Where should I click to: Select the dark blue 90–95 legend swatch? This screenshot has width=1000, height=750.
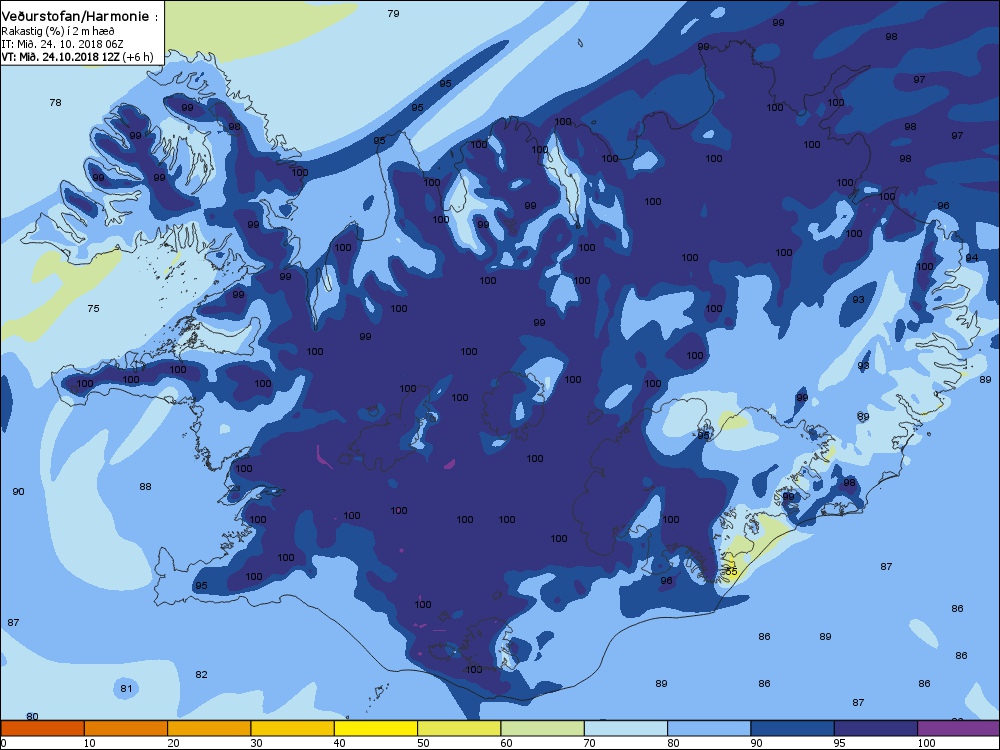click(x=793, y=728)
